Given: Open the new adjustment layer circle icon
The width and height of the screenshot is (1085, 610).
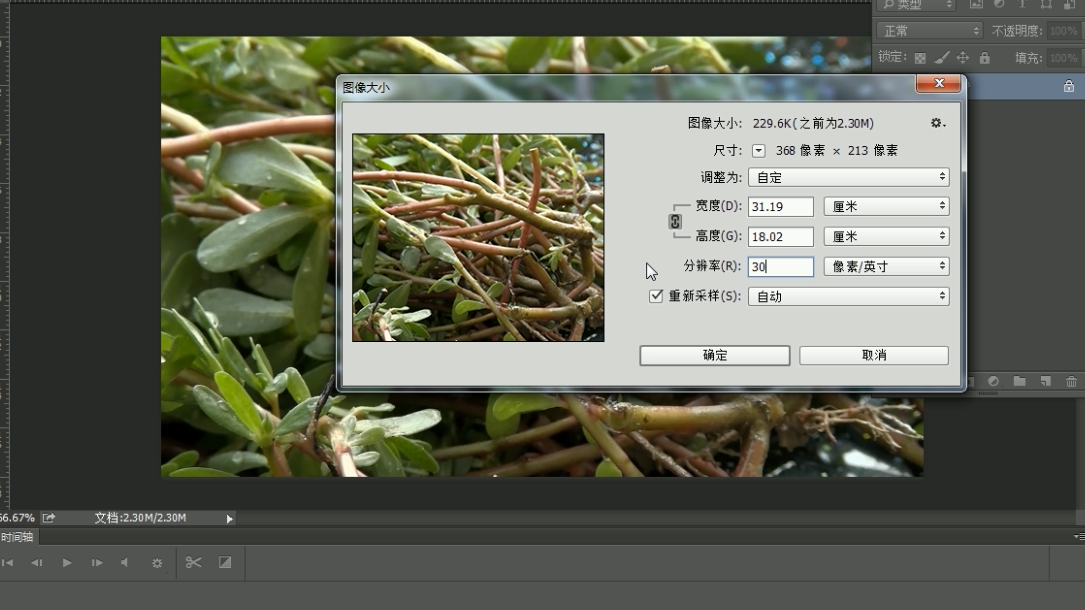Looking at the screenshot, I should tap(993, 381).
